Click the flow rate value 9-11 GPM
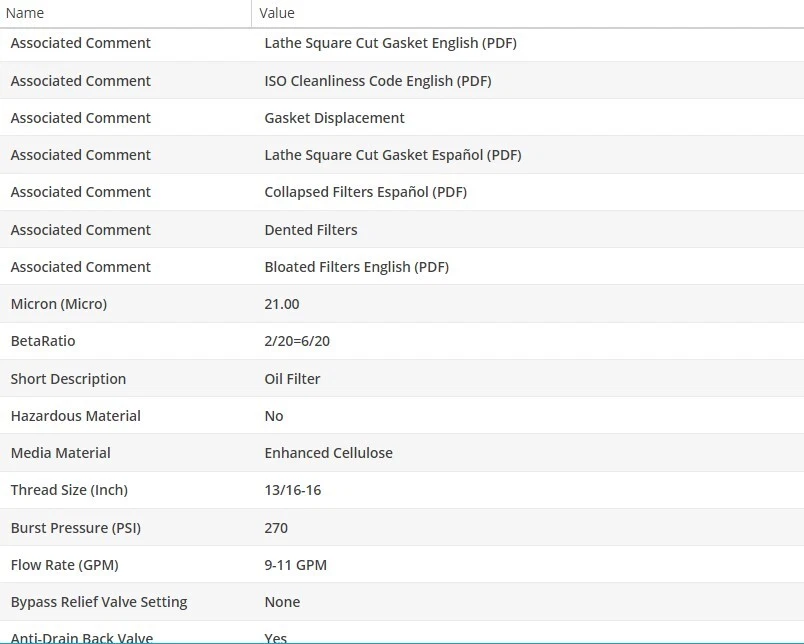Viewport: 804px width, 644px height. pyautogui.click(x=295, y=565)
